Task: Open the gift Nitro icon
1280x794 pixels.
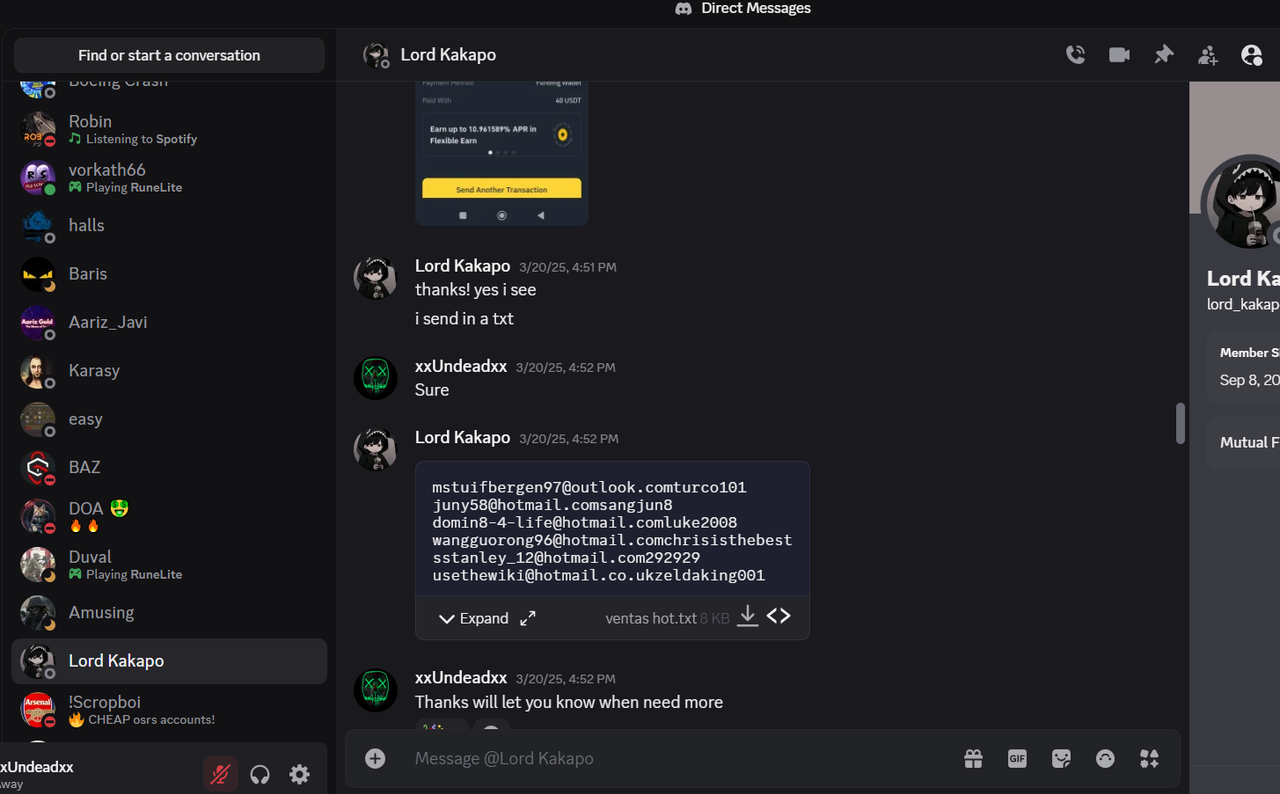Action: click(973, 759)
